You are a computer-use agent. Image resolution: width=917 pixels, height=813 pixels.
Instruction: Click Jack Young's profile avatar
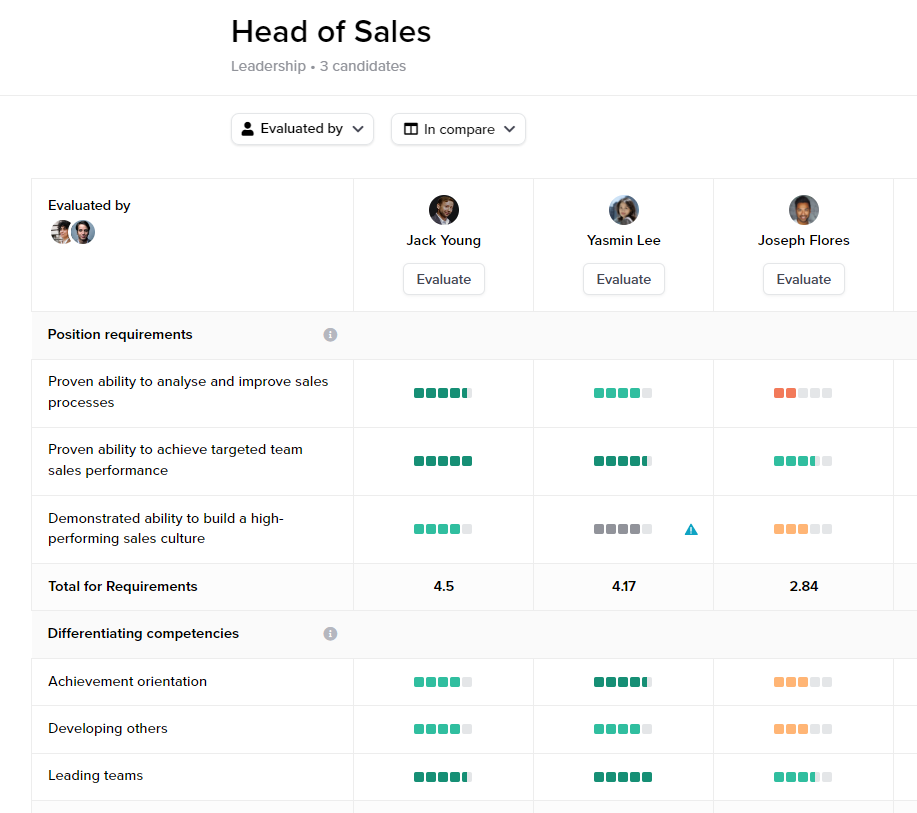click(444, 210)
